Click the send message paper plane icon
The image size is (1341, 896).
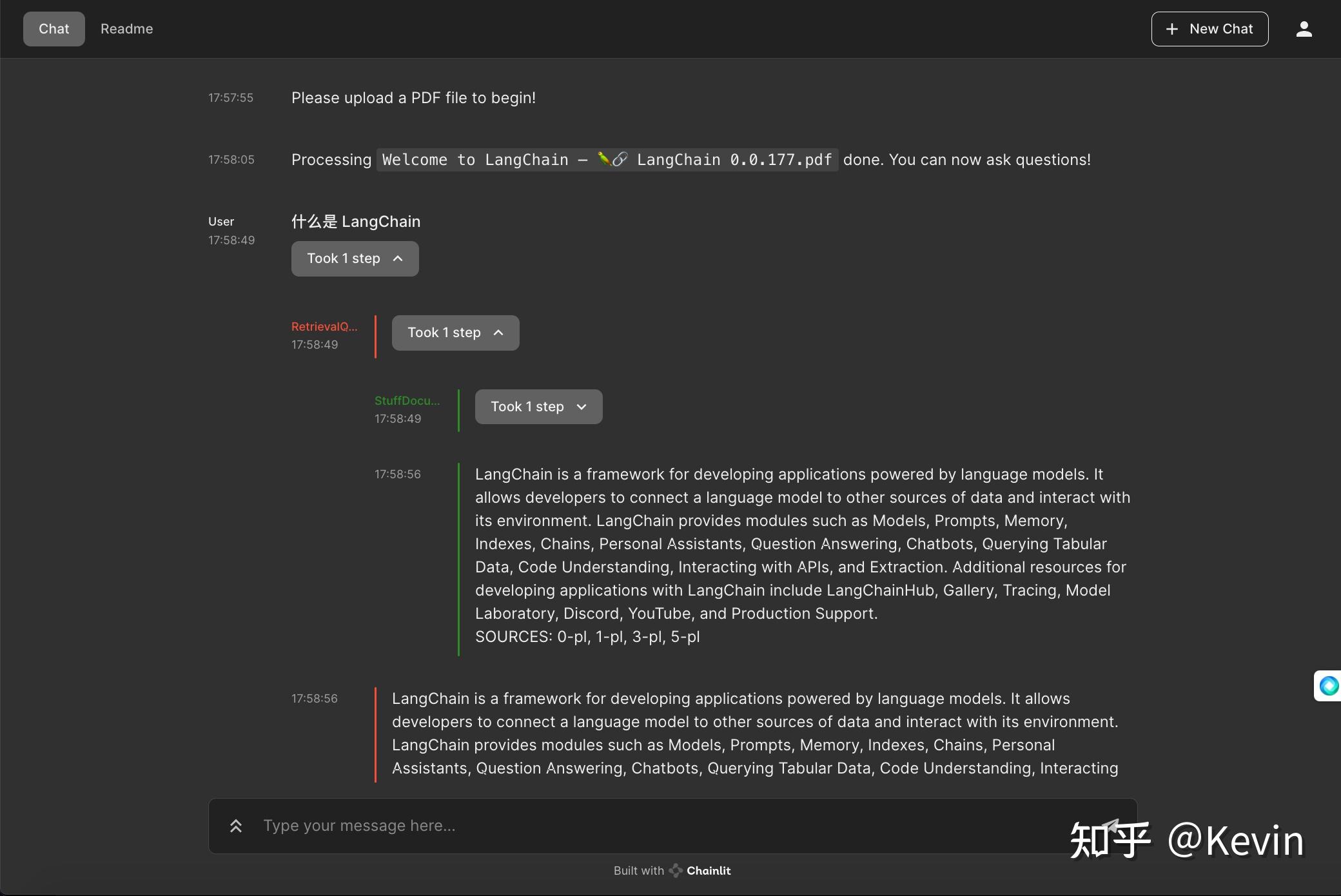(x=1110, y=826)
